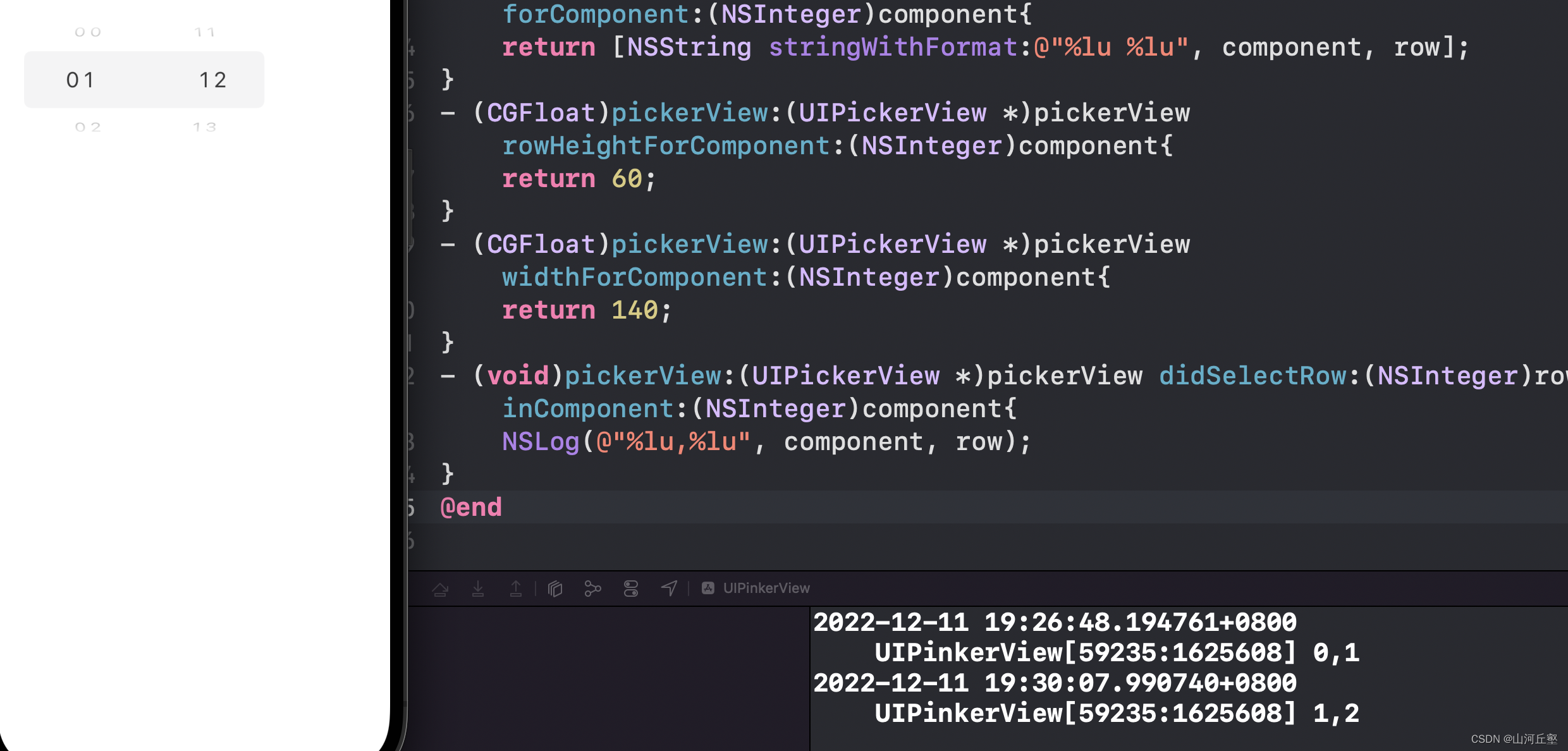The width and height of the screenshot is (1568, 751).
Task: Click the Step Out debug icon
Action: tap(516, 589)
